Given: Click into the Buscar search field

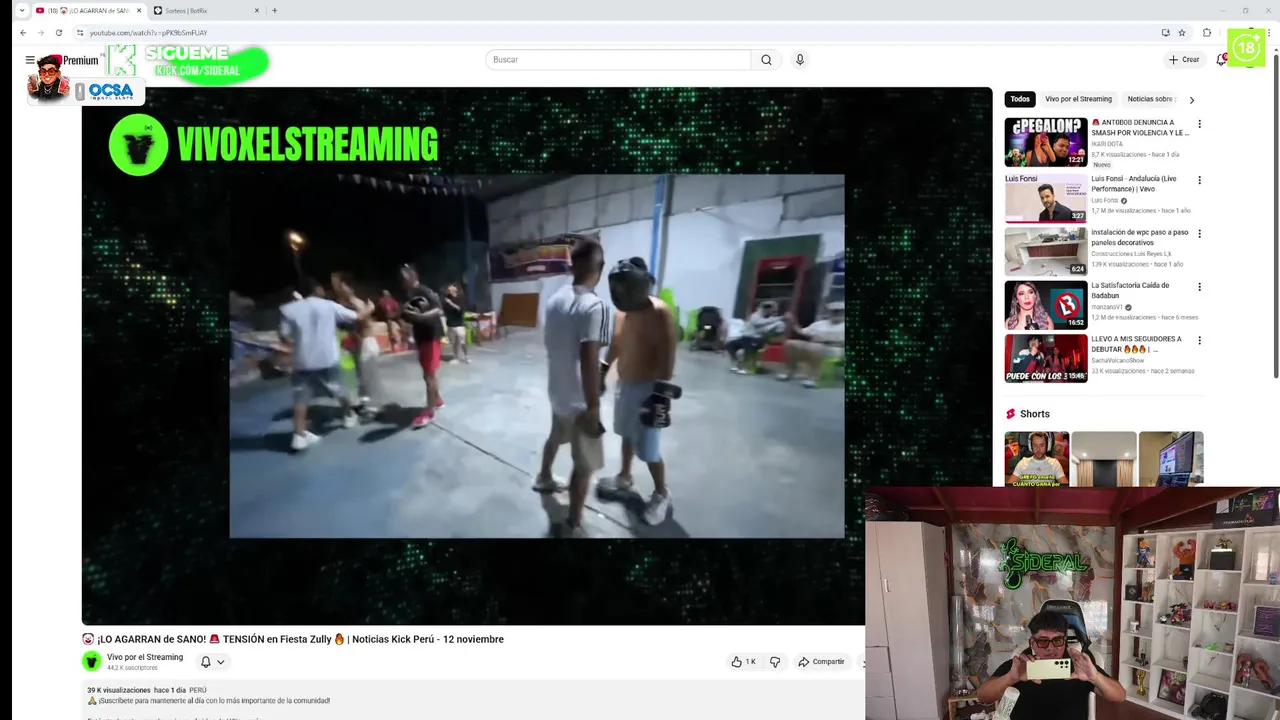Looking at the screenshot, I should point(618,60).
